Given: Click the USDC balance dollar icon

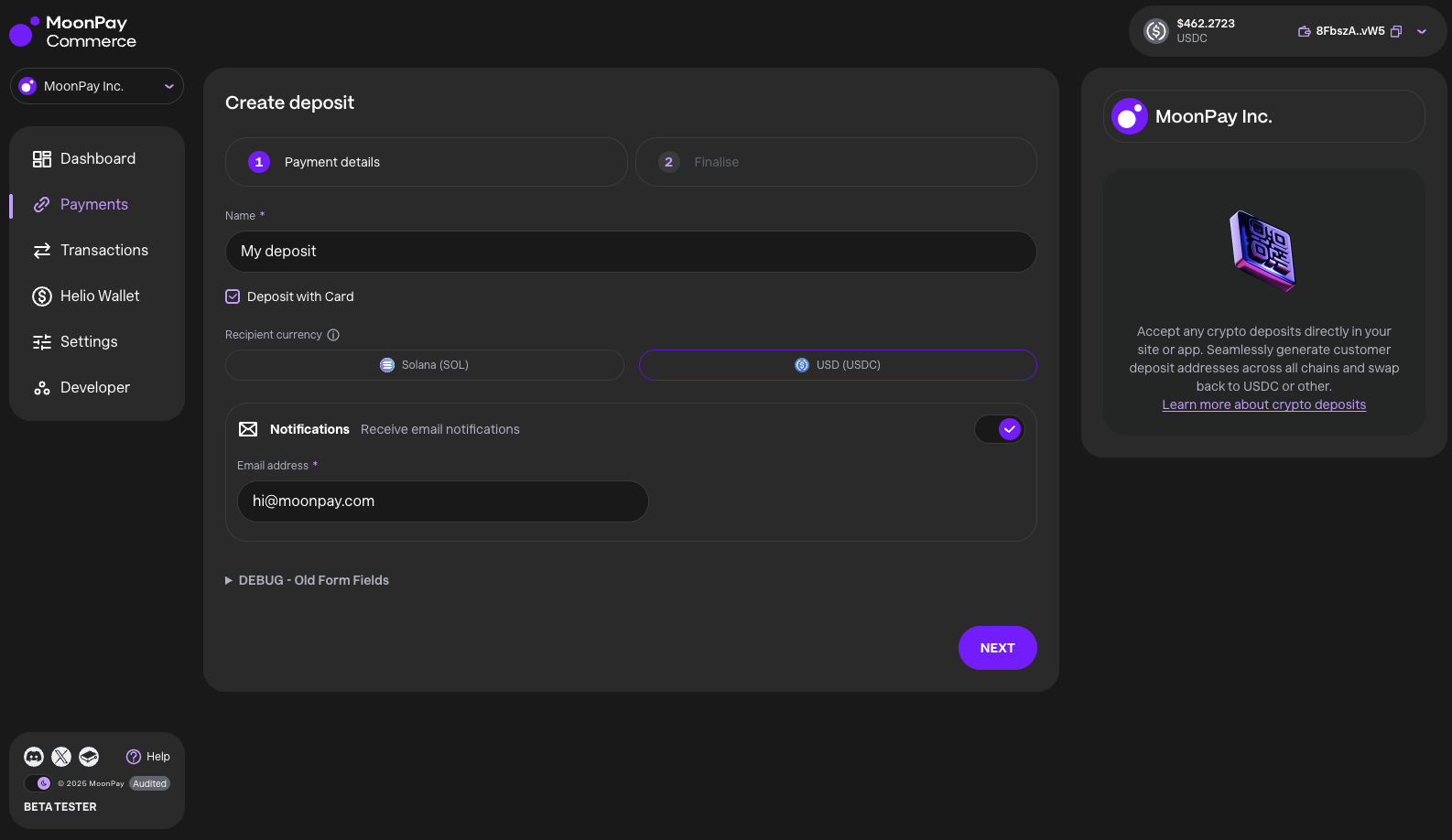Looking at the screenshot, I should 1156,31.
